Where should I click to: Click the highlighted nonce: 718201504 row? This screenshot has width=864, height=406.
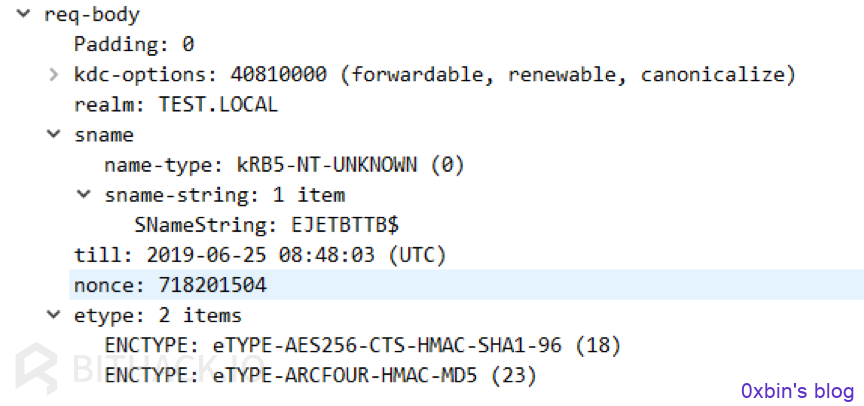click(466, 285)
